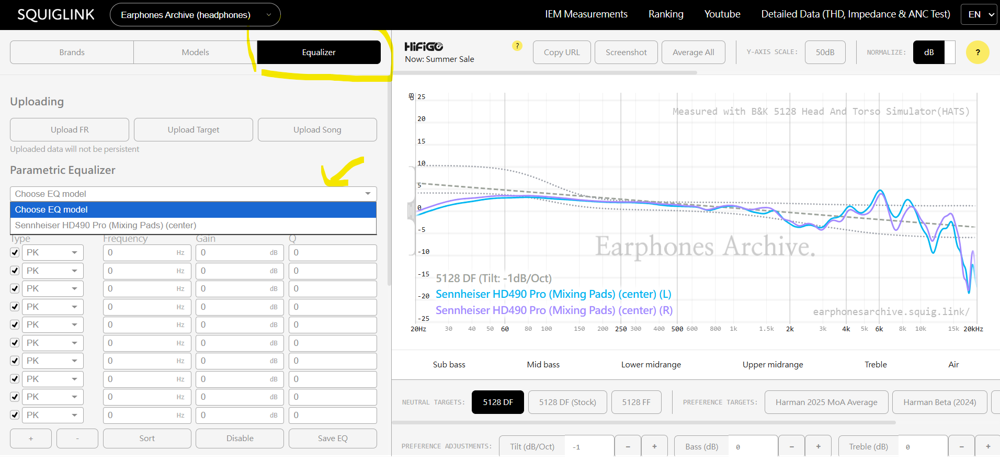The width and height of the screenshot is (1000, 457).
Task: Uncheck the second filter row's checkbox
Action: pyautogui.click(x=15, y=271)
